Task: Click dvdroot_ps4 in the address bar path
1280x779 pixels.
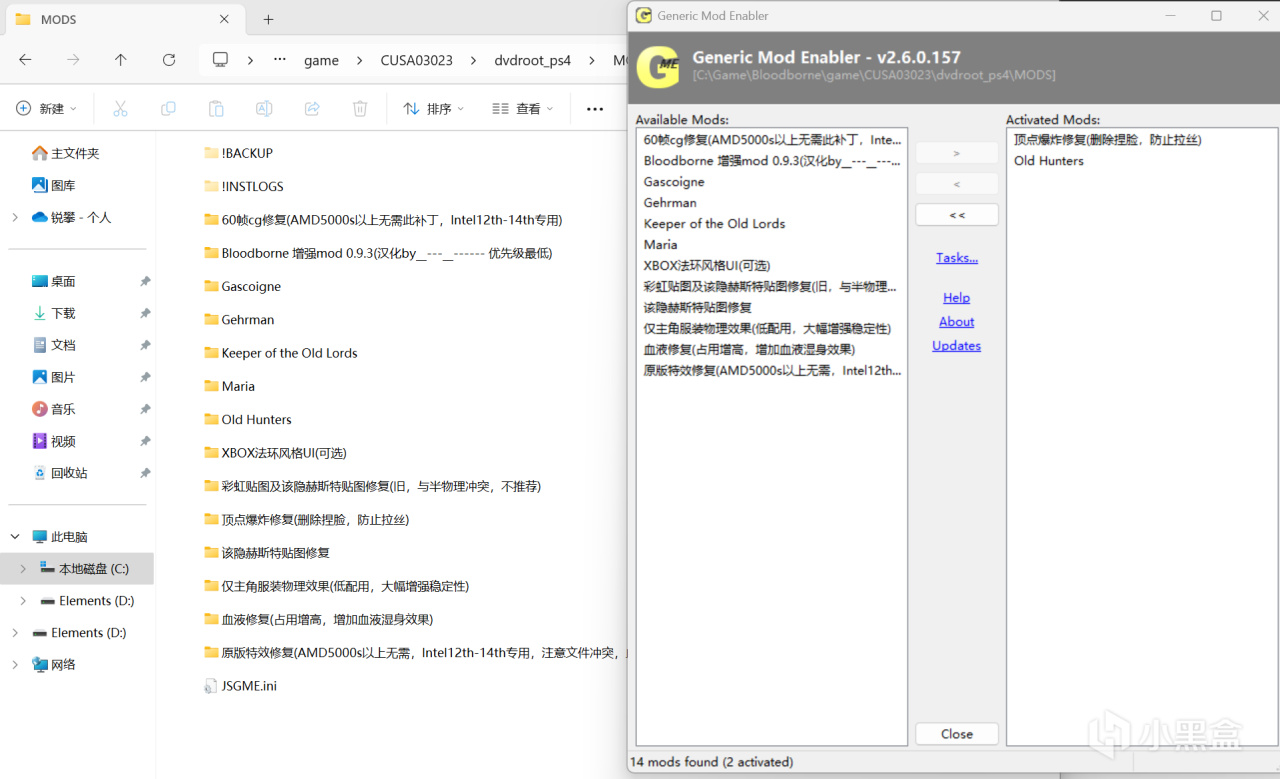Action: (533, 60)
